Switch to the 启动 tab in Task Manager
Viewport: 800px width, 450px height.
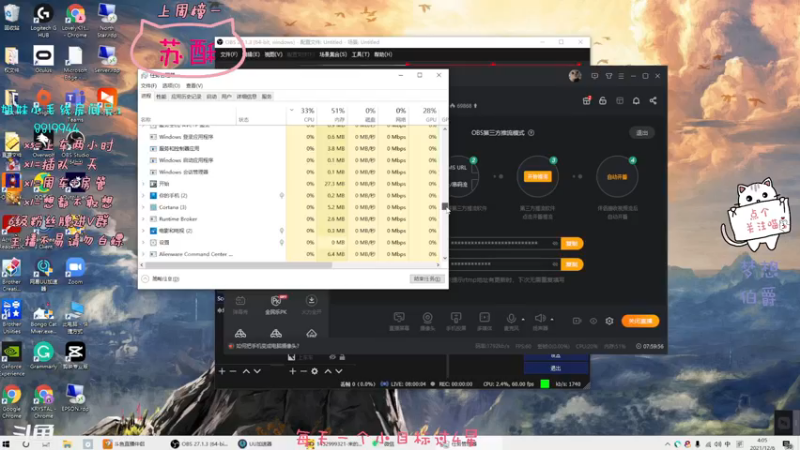tap(212, 96)
